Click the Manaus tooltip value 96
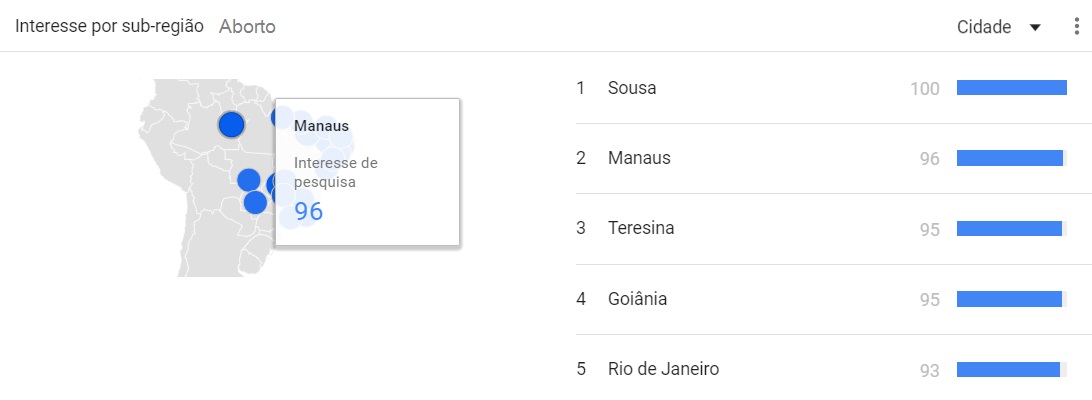Screen dimensions: 1092x400 tap(308, 211)
